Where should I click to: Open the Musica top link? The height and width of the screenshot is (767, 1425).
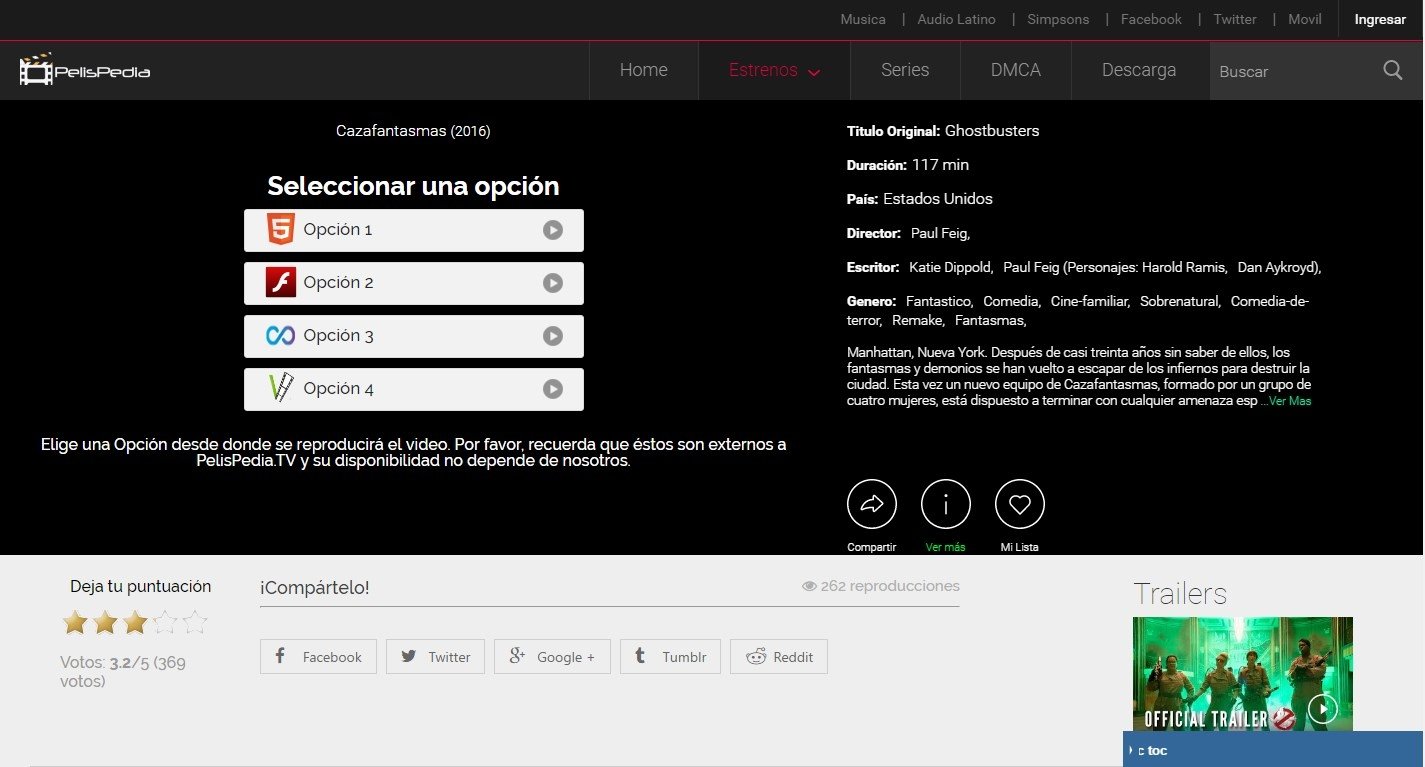863,19
